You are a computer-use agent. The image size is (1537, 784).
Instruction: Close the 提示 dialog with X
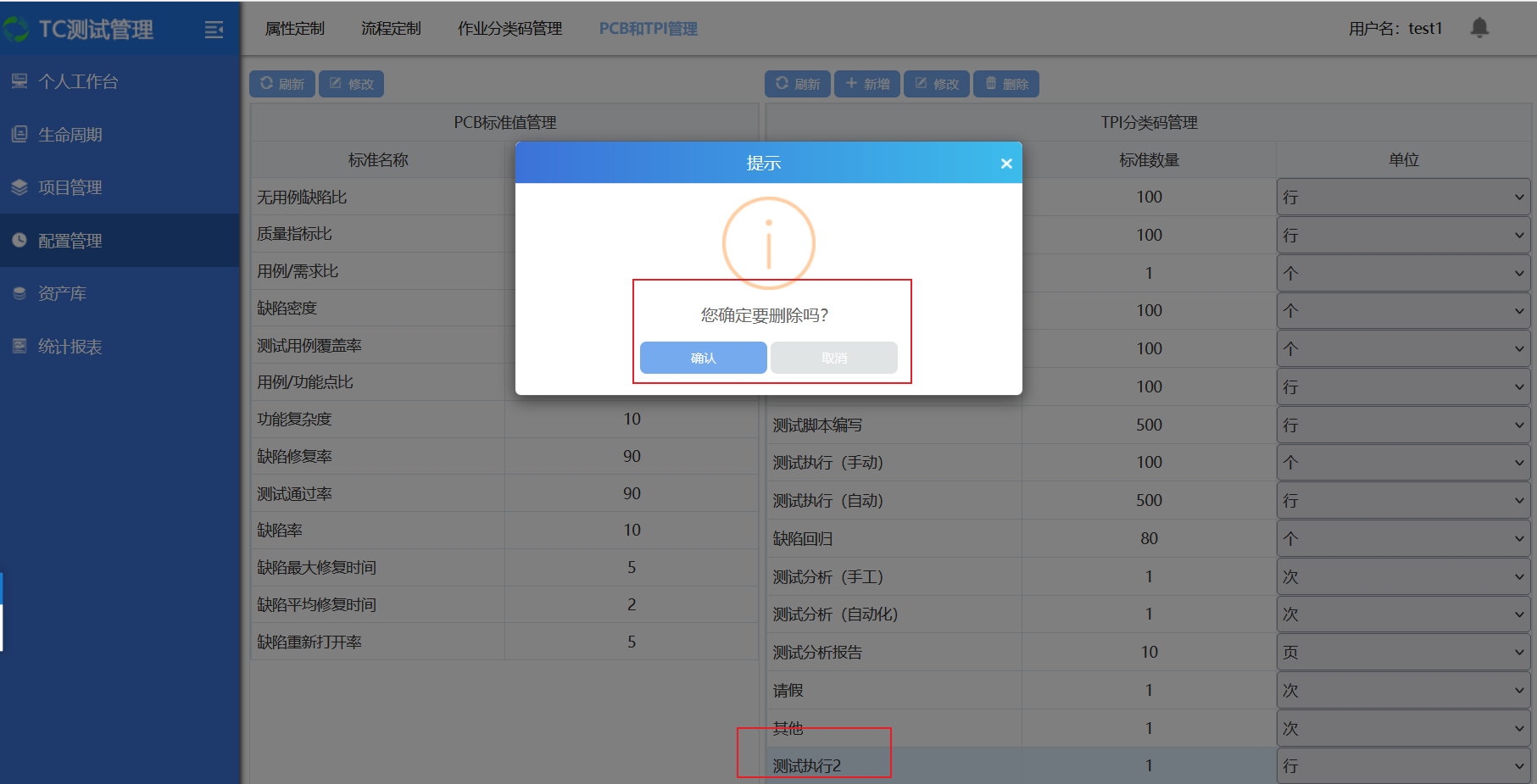click(x=1005, y=164)
